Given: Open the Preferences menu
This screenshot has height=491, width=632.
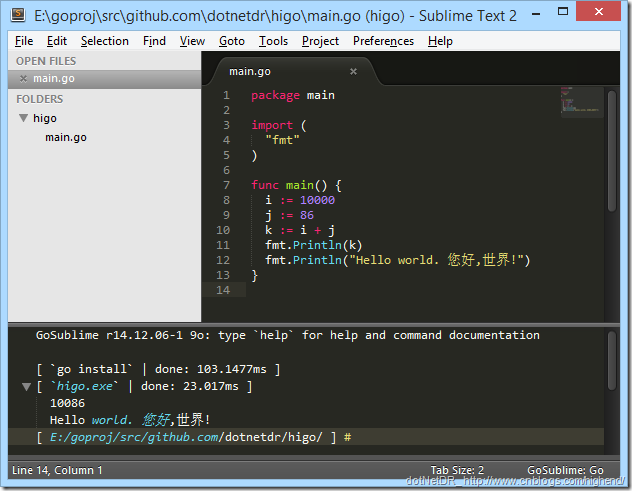Looking at the screenshot, I should pyautogui.click(x=383, y=41).
